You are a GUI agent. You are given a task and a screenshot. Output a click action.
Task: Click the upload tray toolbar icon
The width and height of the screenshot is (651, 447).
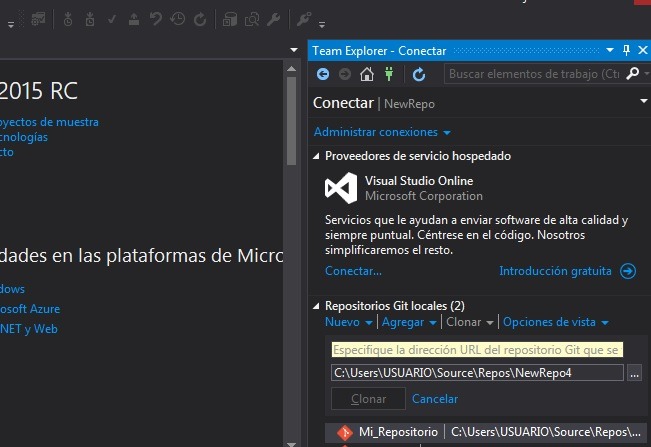(134, 19)
